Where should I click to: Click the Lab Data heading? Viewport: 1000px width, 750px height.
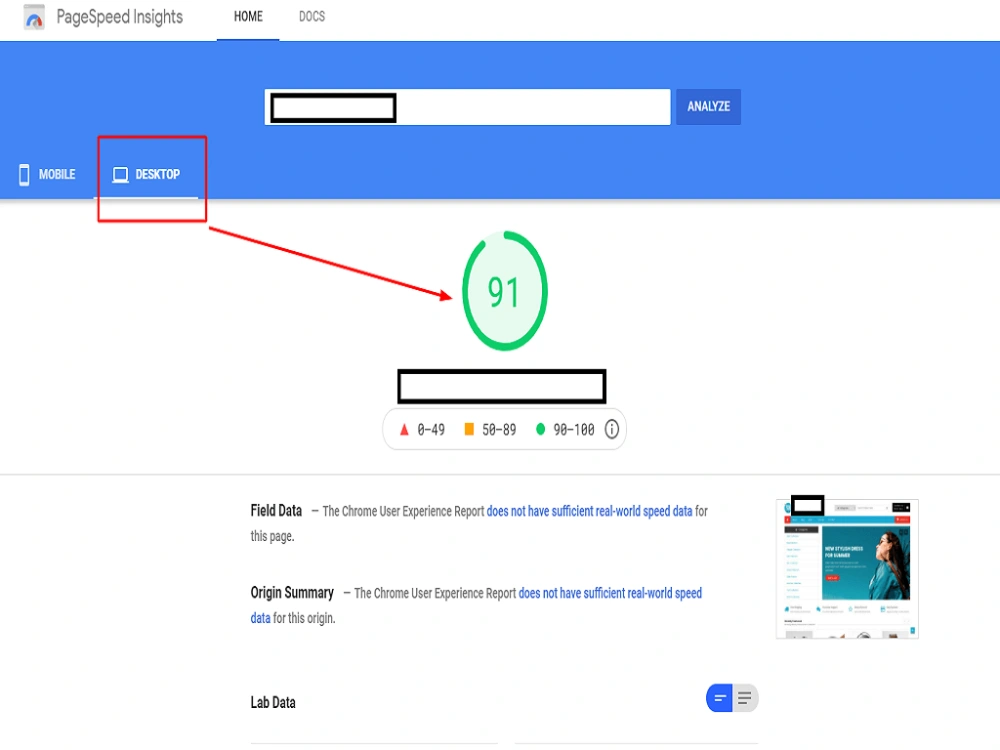(x=273, y=703)
